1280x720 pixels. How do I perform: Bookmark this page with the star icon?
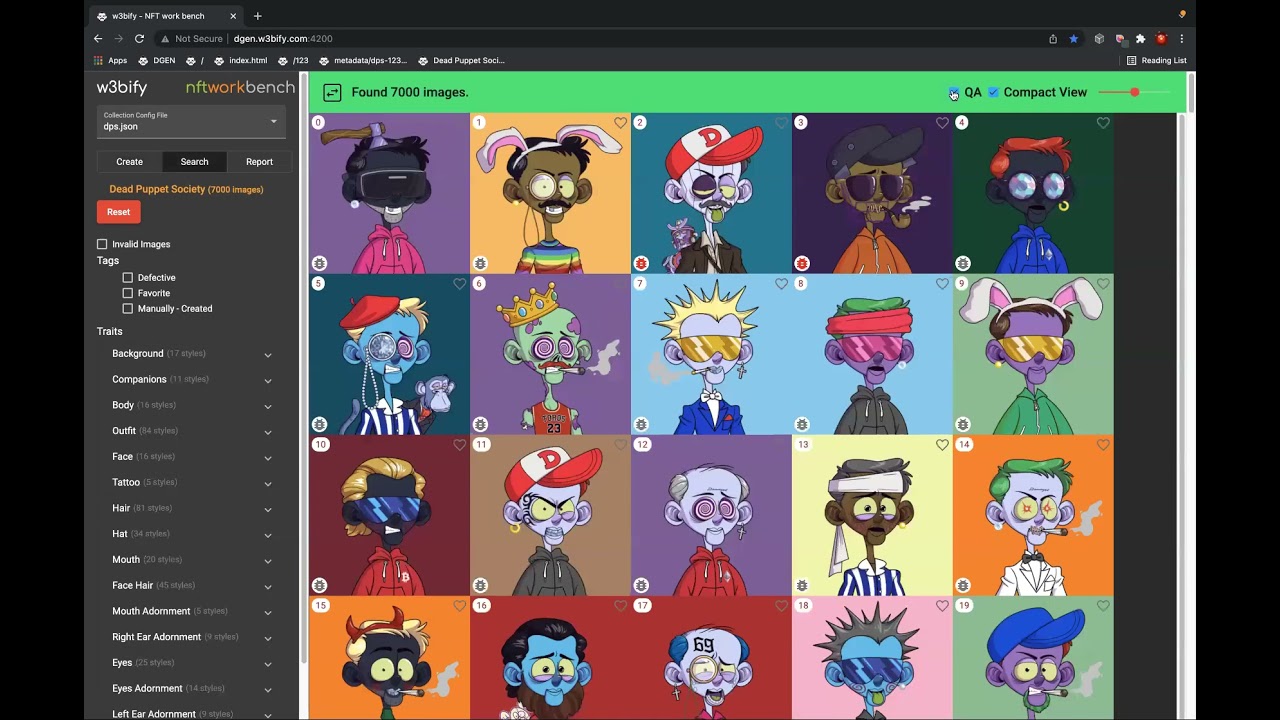click(x=1073, y=39)
